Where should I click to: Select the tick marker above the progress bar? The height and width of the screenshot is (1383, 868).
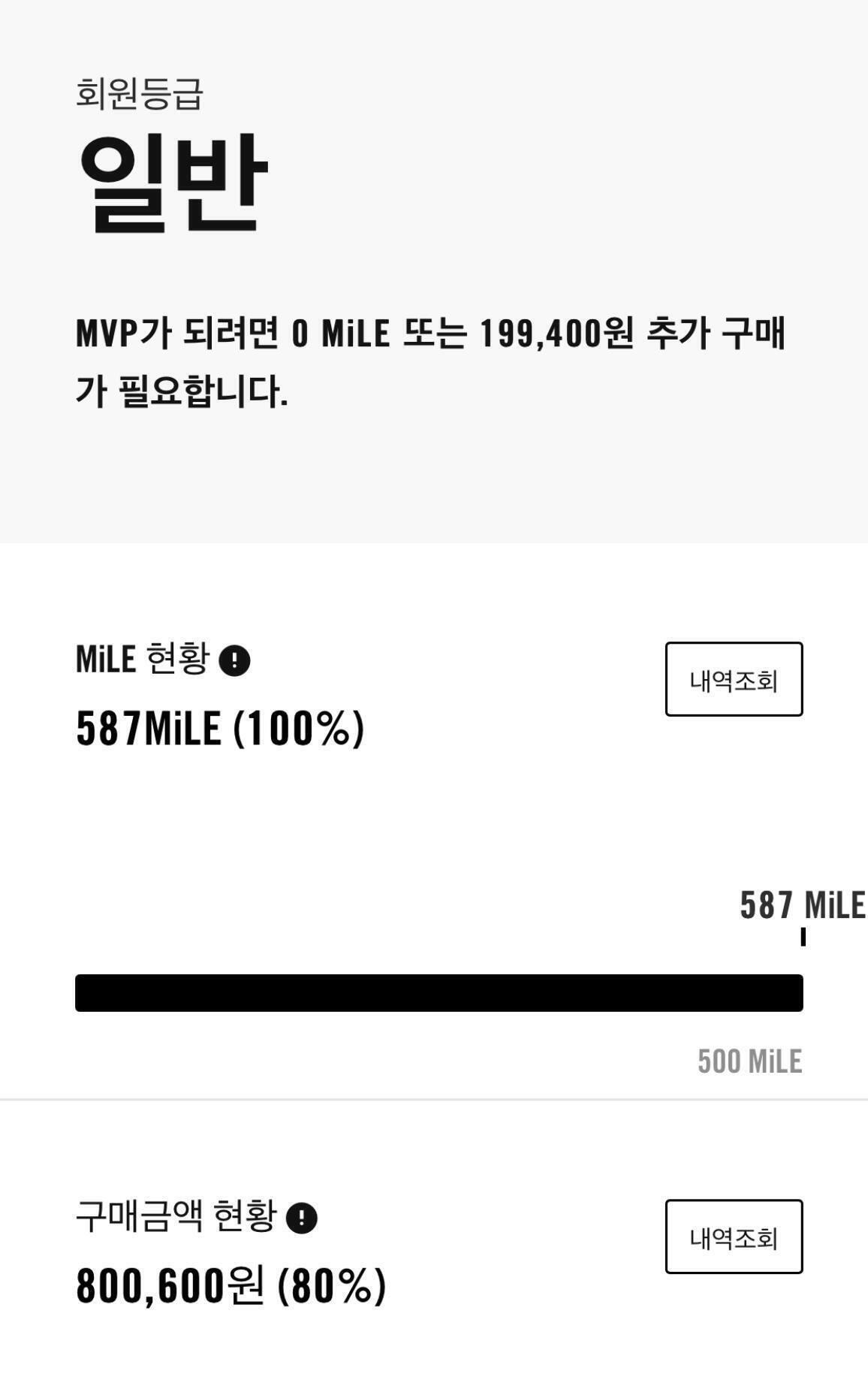coord(803,937)
